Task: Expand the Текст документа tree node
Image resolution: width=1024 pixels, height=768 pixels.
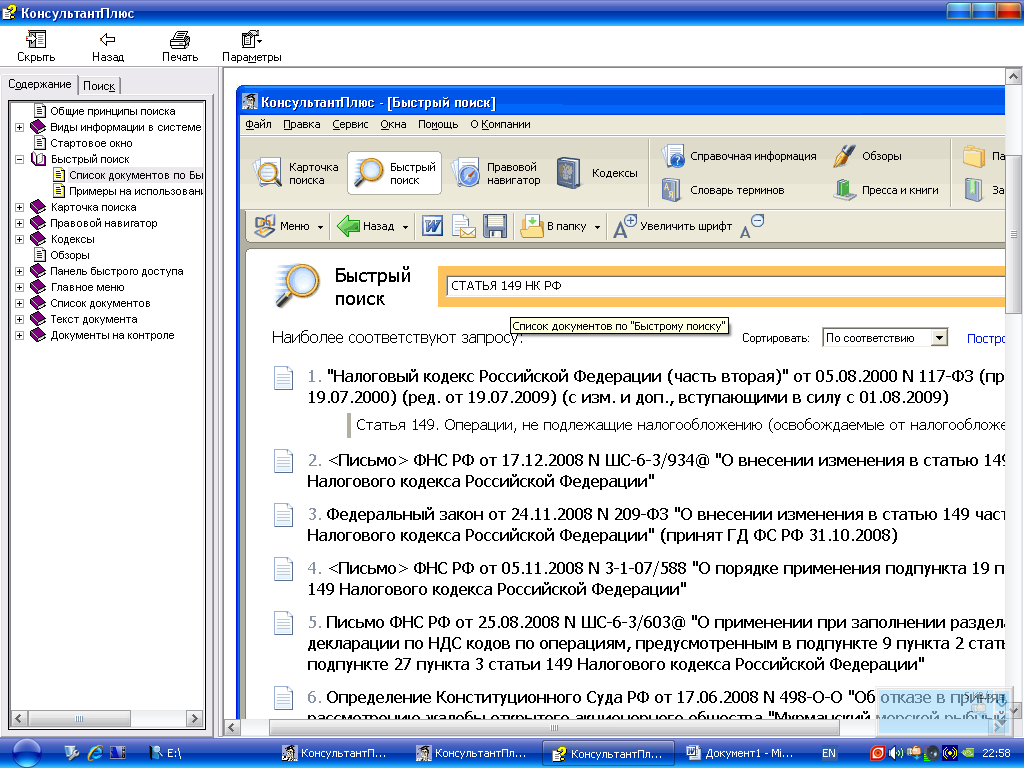Action: [x=20, y=319]
